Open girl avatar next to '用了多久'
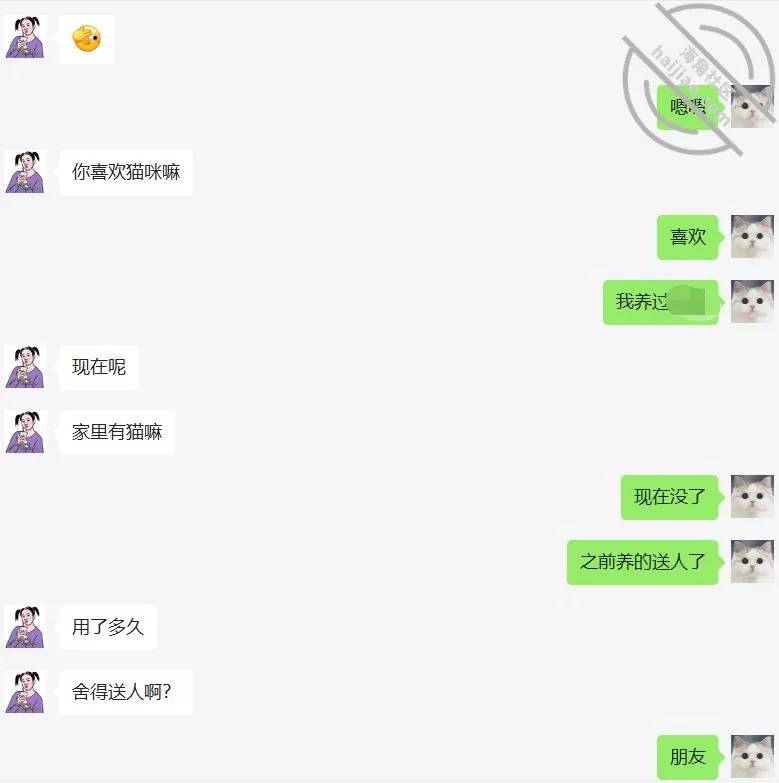 [x=25, y=627]
